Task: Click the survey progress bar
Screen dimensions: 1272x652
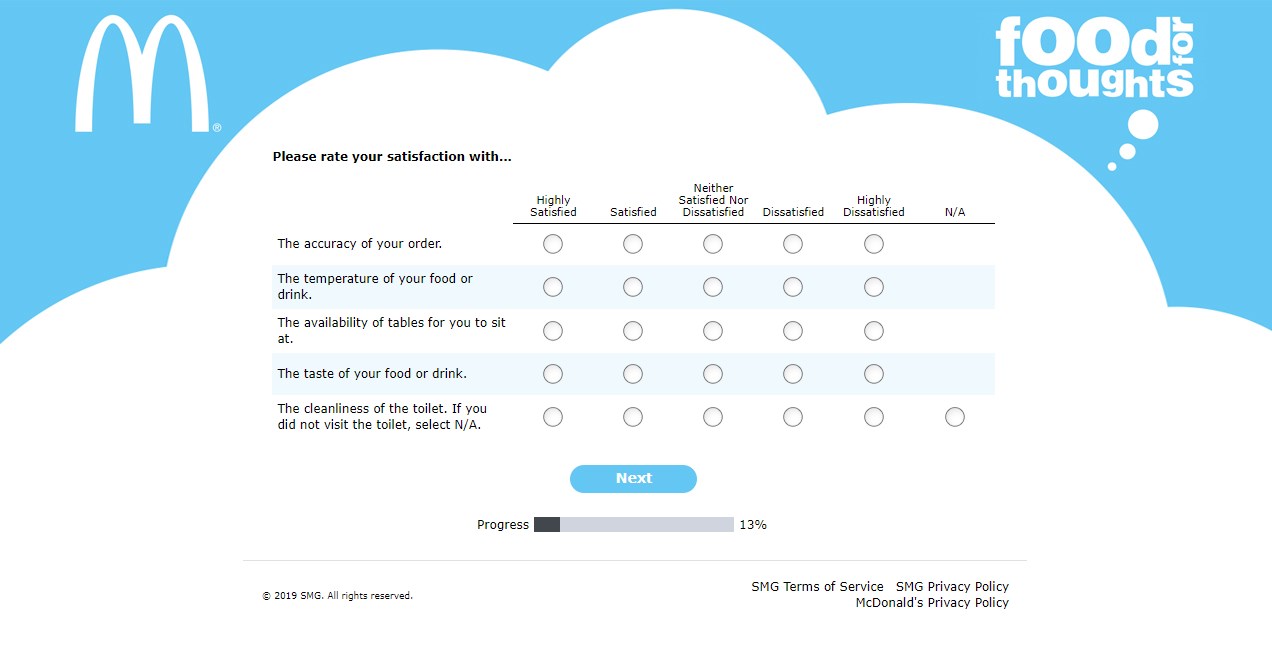Action: [x=634, y=525]
